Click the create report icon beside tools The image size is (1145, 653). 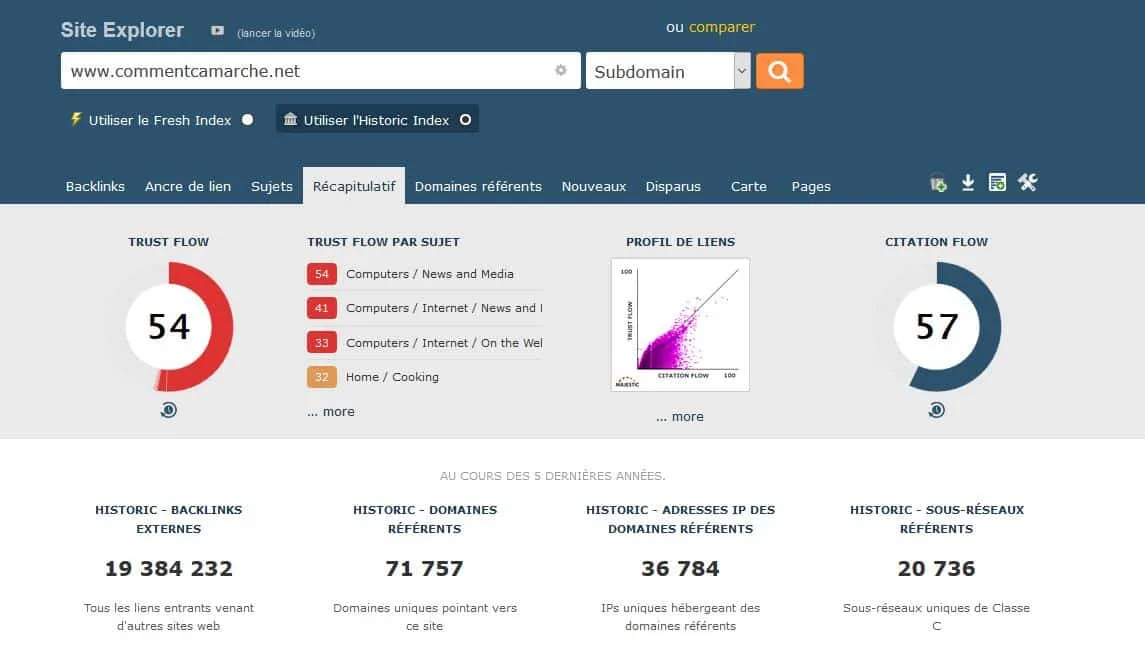point(997,182)
